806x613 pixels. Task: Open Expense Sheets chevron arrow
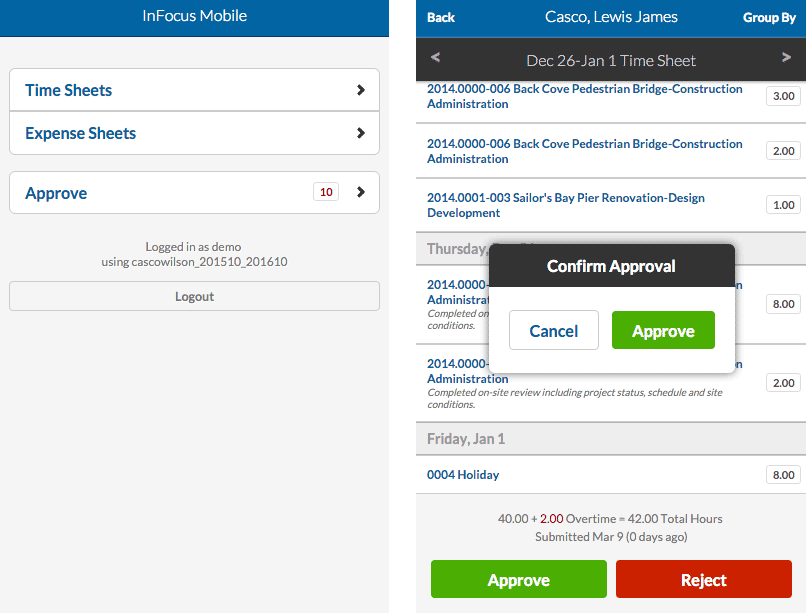click(360, 133)
